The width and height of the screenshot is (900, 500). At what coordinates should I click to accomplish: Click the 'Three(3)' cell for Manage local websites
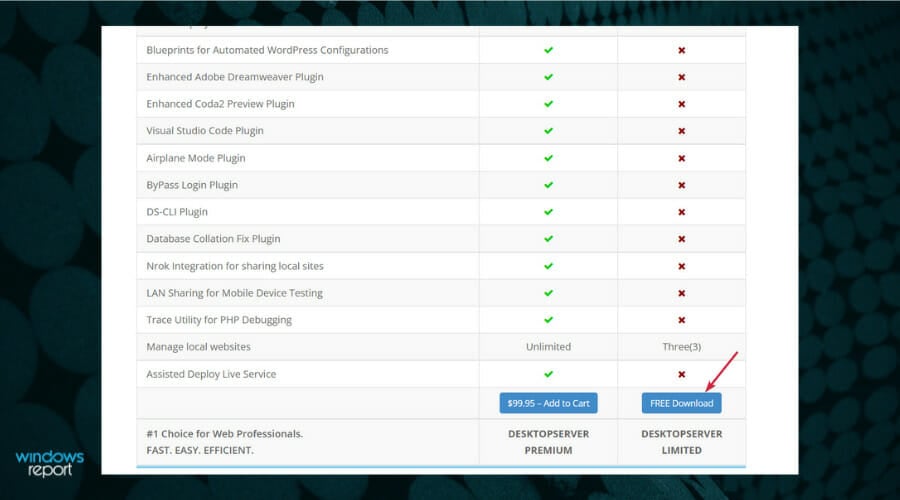tap(681, 347)
